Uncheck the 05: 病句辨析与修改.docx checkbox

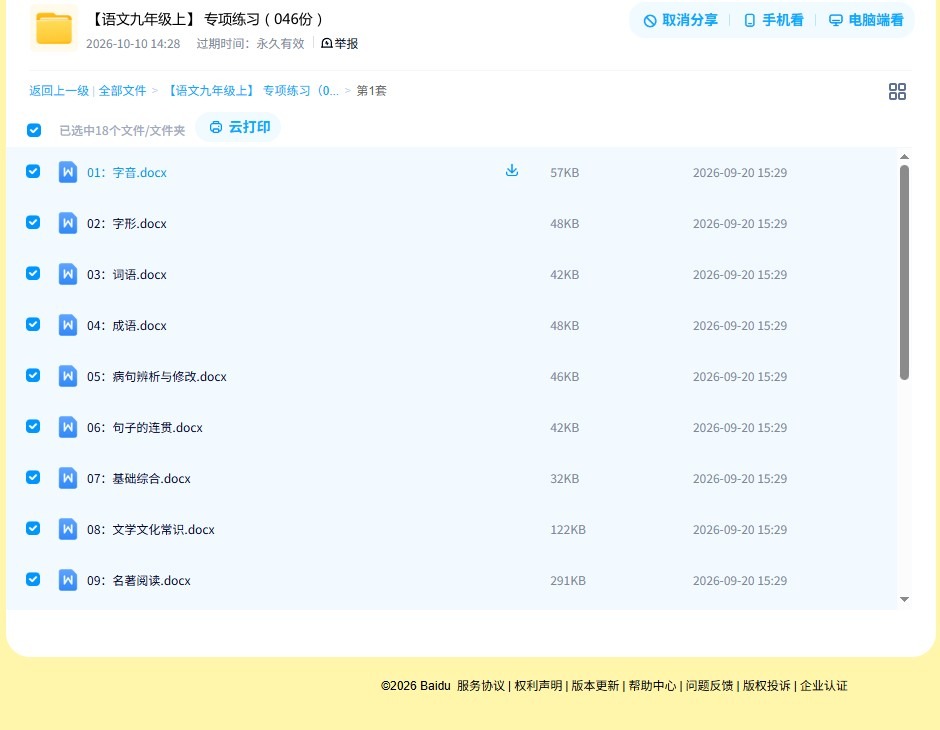click(x=33, y=375)
